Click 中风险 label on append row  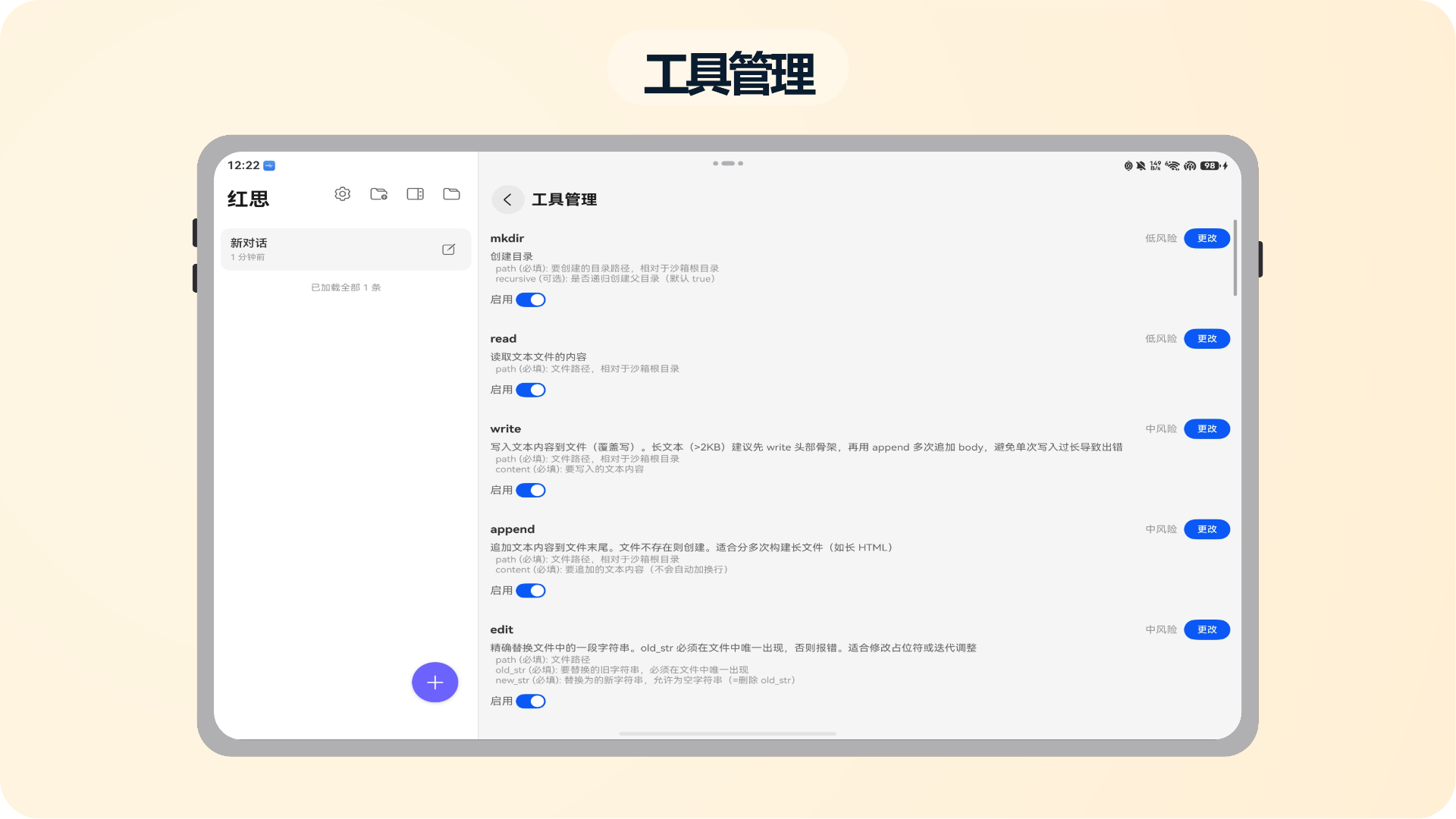click(x=1161, y=529)
